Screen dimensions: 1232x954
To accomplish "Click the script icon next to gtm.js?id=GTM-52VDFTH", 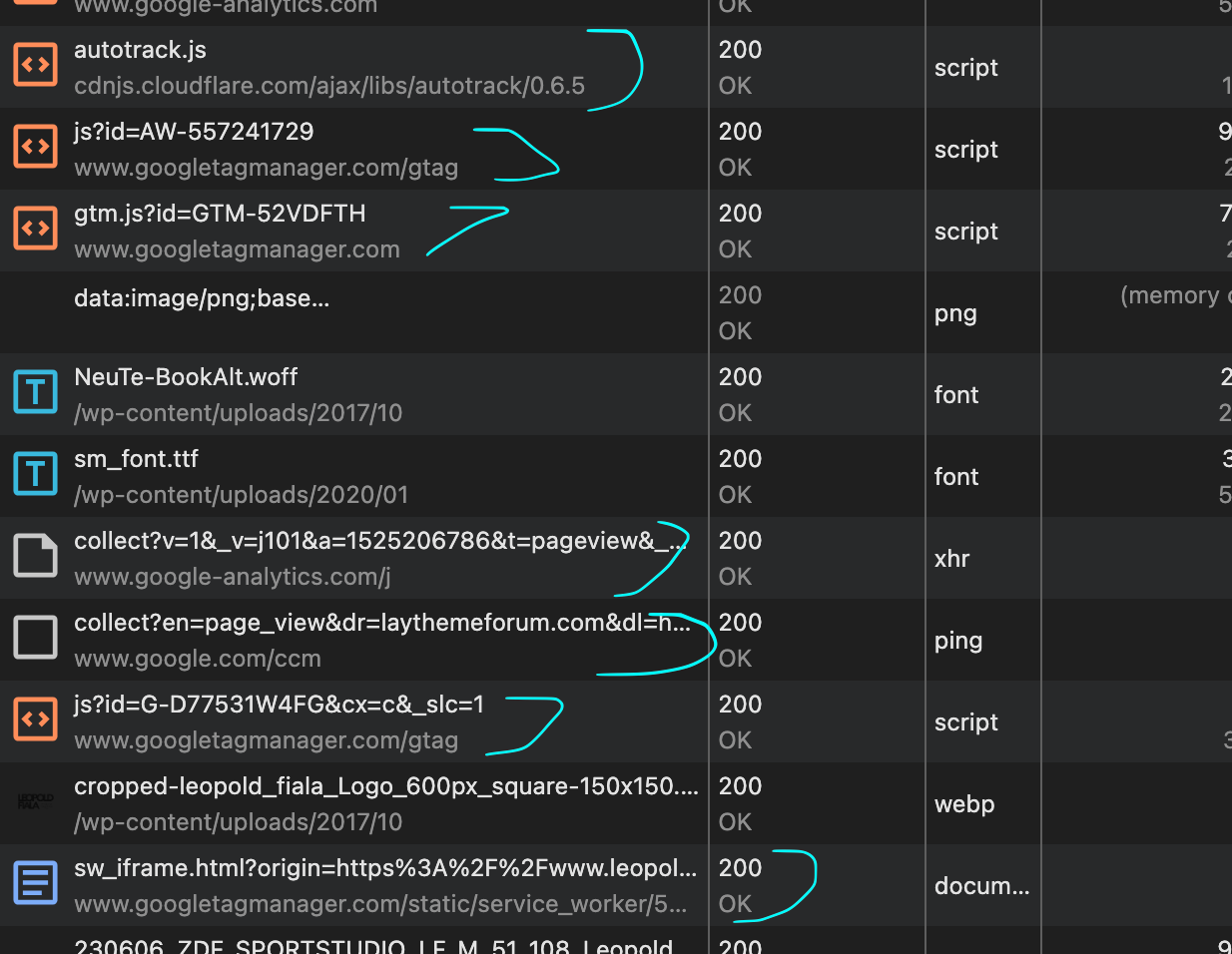I will (35, 228).
